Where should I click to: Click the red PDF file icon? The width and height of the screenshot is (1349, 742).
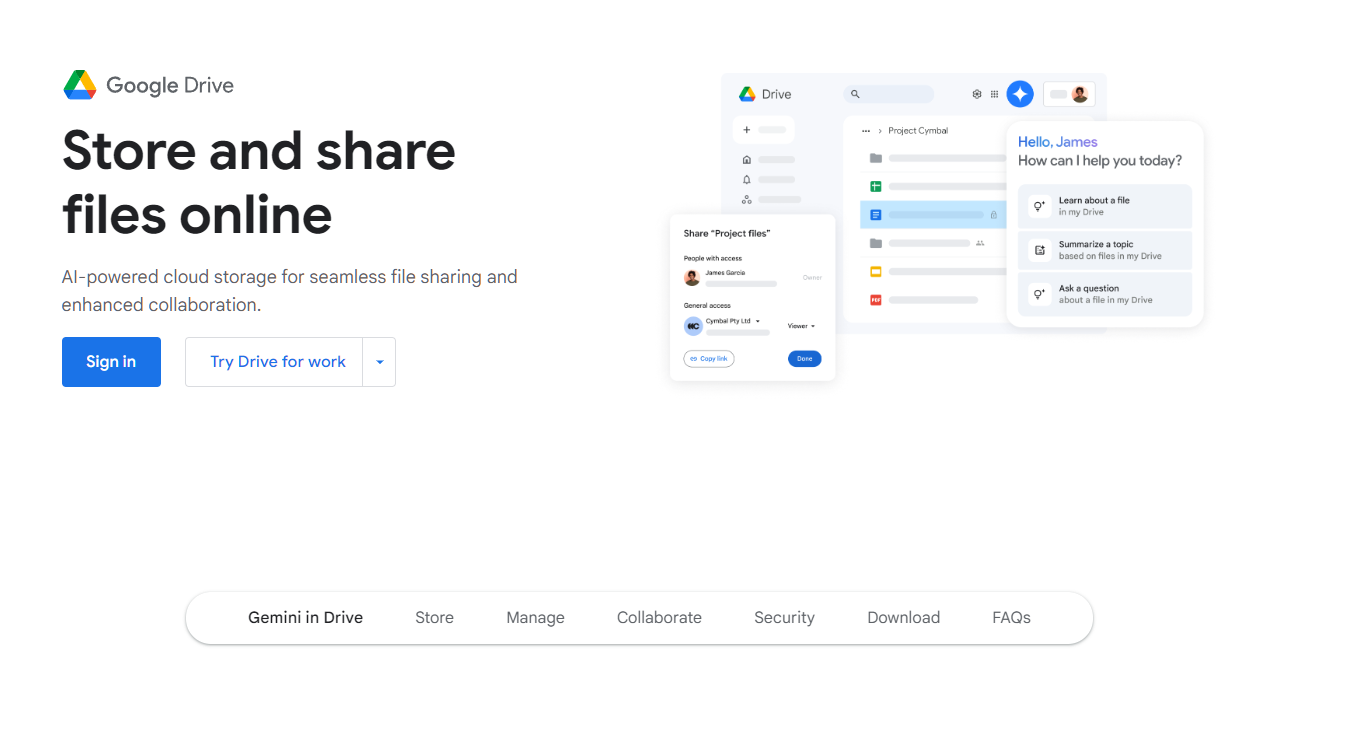pos(875,300)
